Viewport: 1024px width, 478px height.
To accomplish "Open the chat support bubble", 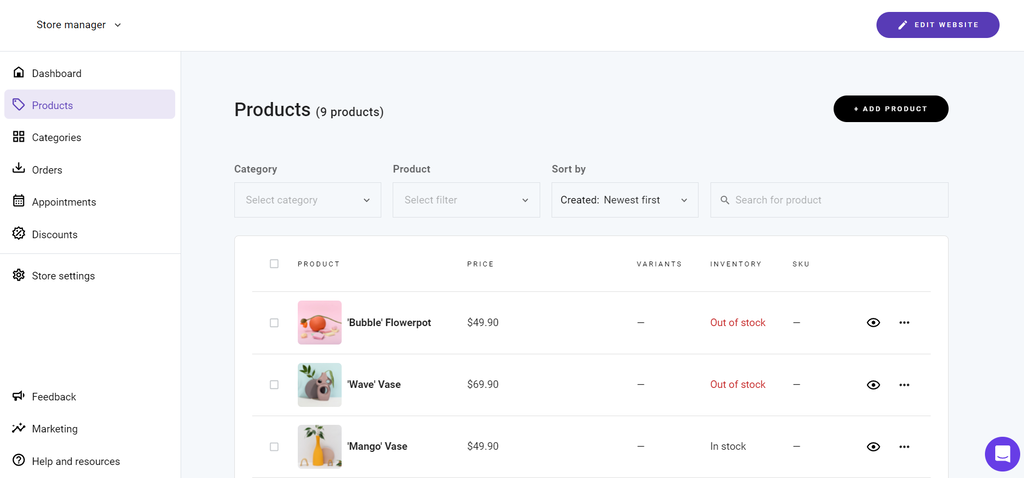I will (x=1002, y=454).
